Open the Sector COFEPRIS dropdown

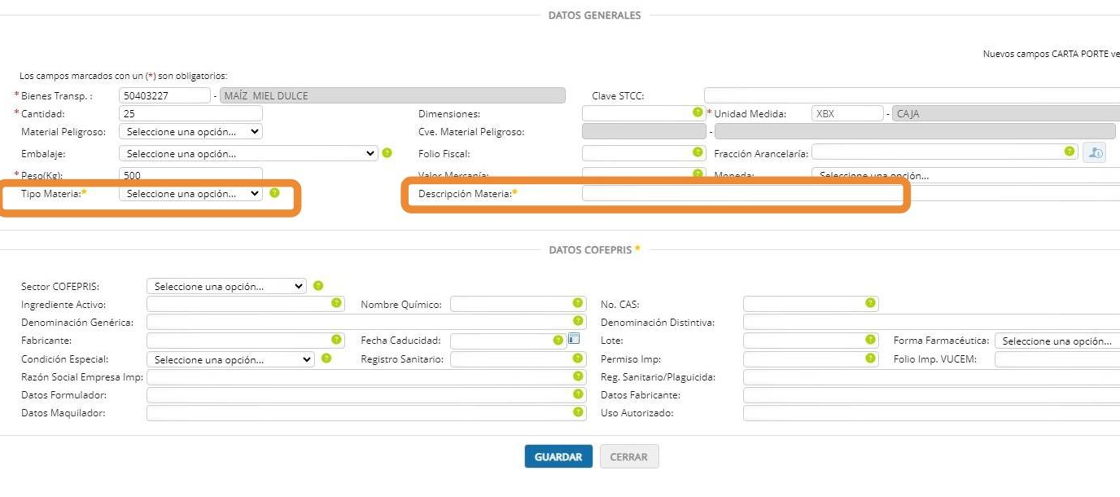coord(226,286)
